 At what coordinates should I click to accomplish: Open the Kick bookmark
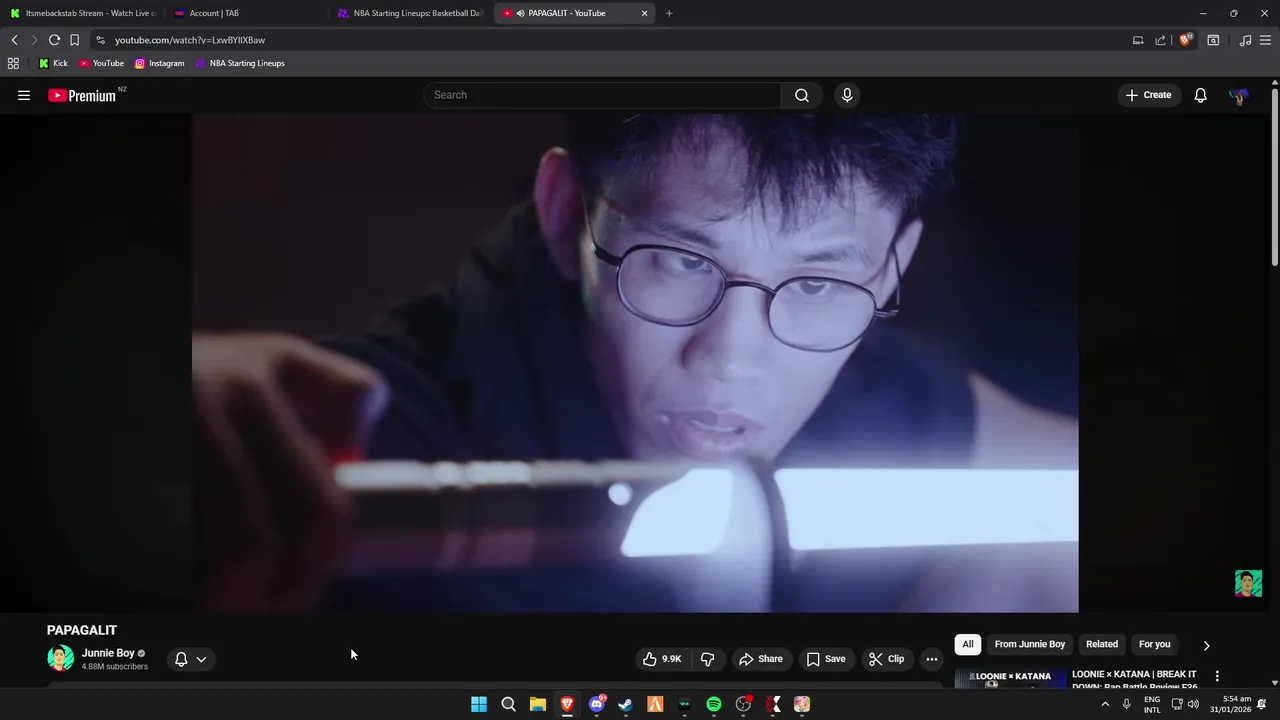click(x=53, y=63)
